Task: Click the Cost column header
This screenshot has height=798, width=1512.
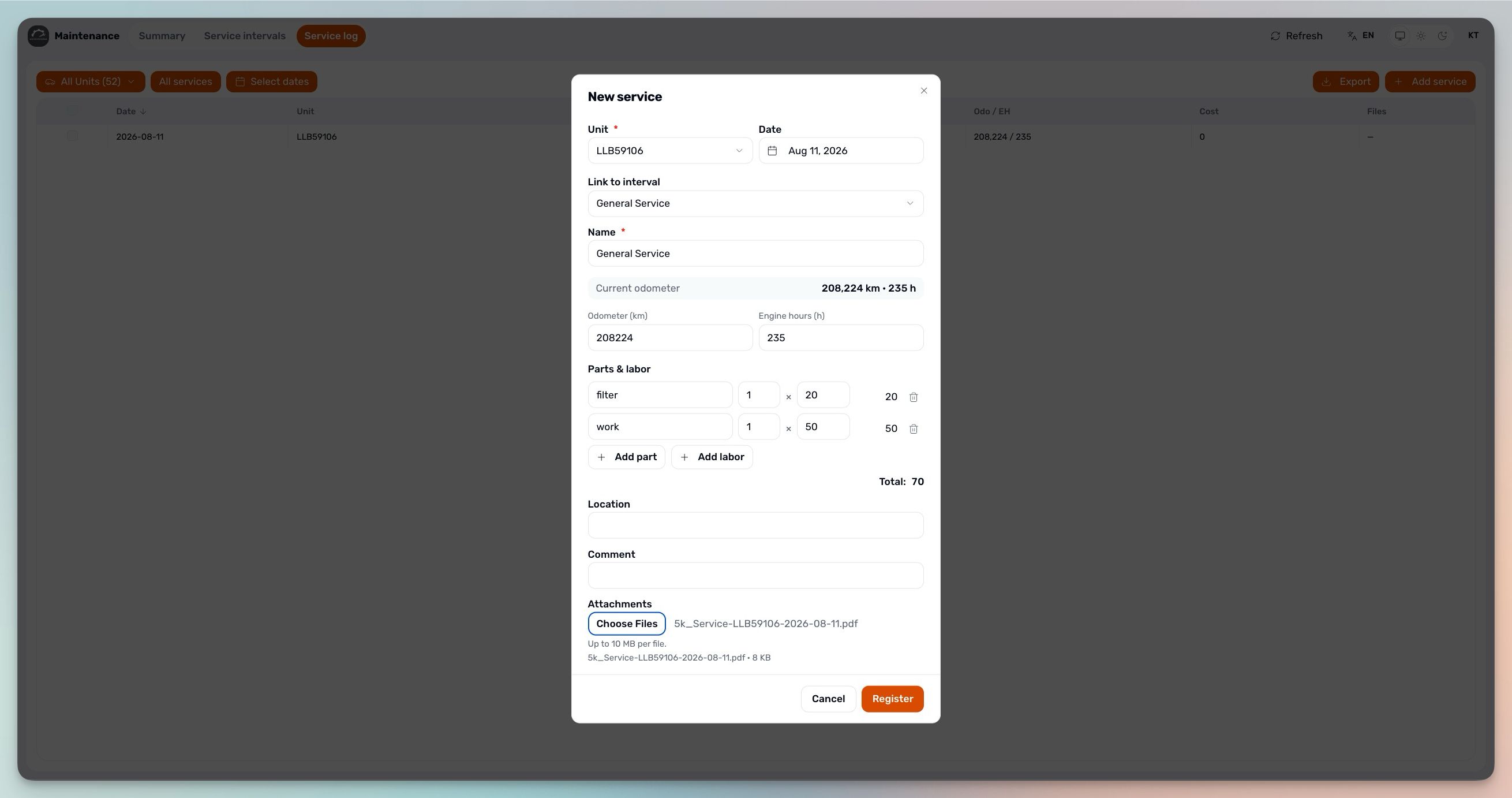Action: click(x=1208, y=111)
